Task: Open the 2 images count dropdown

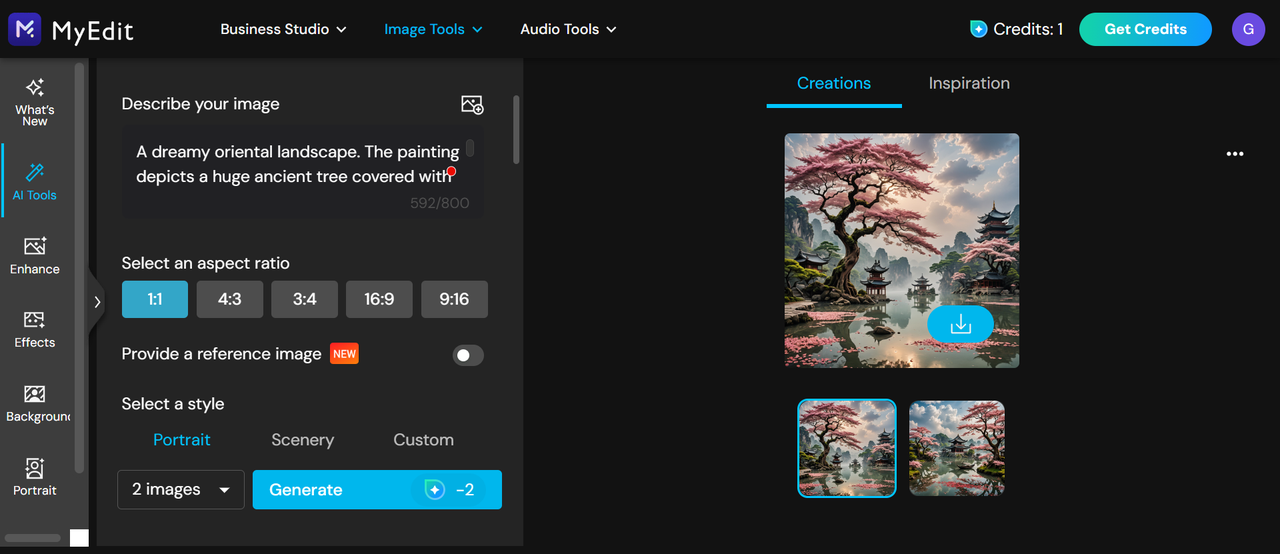Action: 181,490
